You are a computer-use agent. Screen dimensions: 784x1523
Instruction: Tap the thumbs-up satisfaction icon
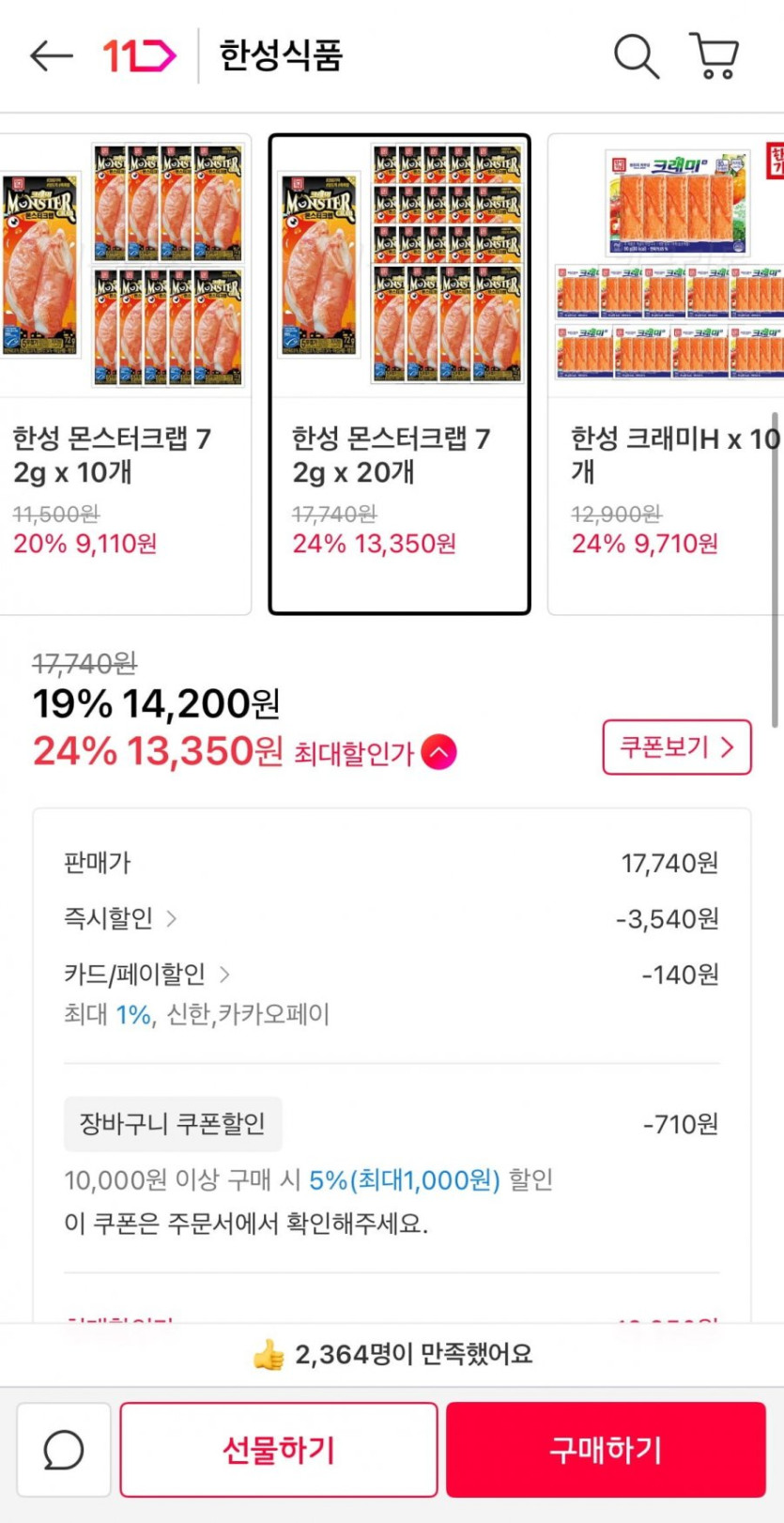269,1355
